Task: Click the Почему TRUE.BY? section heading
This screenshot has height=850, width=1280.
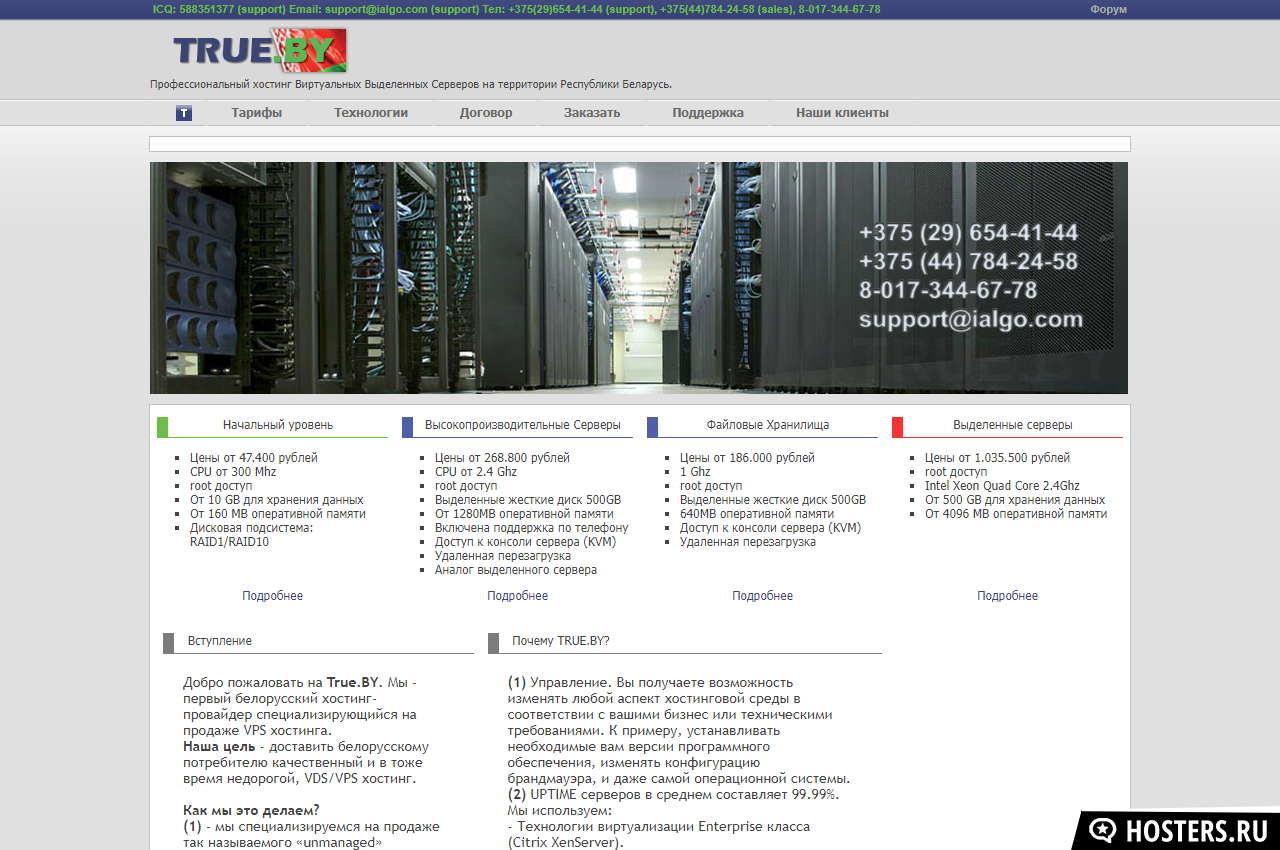Action: tap(561, 641)
